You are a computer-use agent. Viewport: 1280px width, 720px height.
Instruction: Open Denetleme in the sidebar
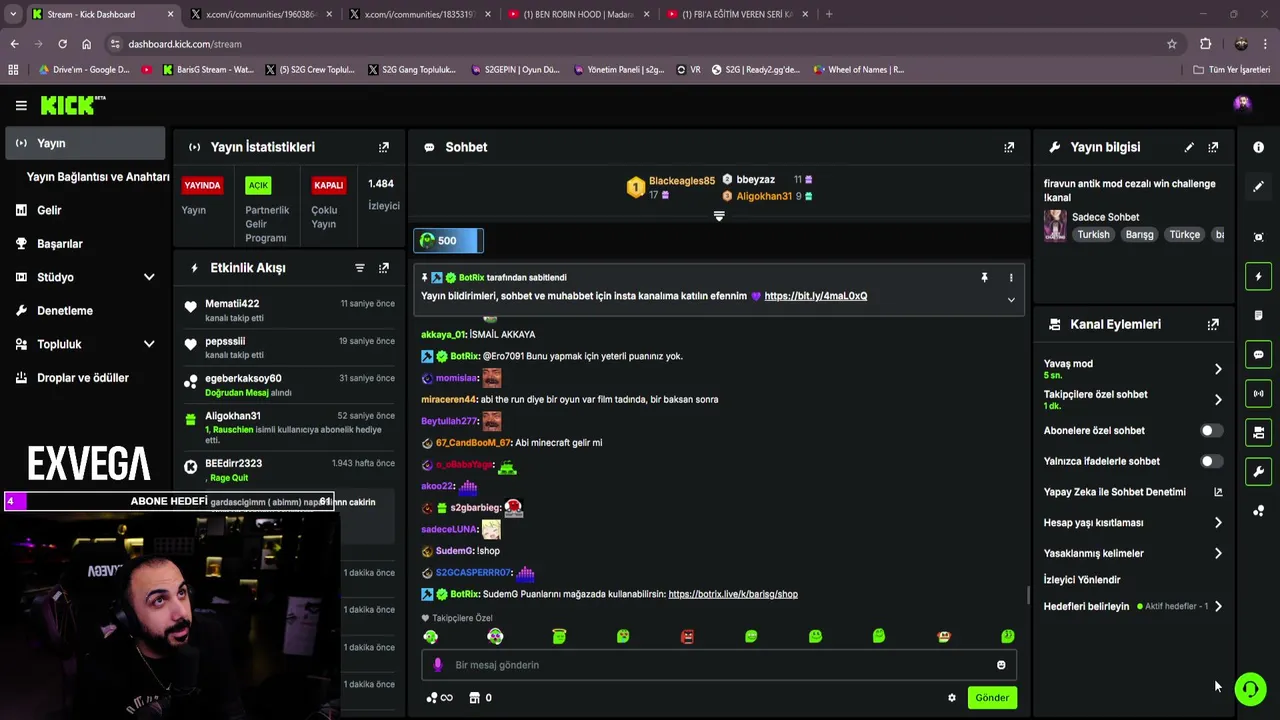pos(65,311)
